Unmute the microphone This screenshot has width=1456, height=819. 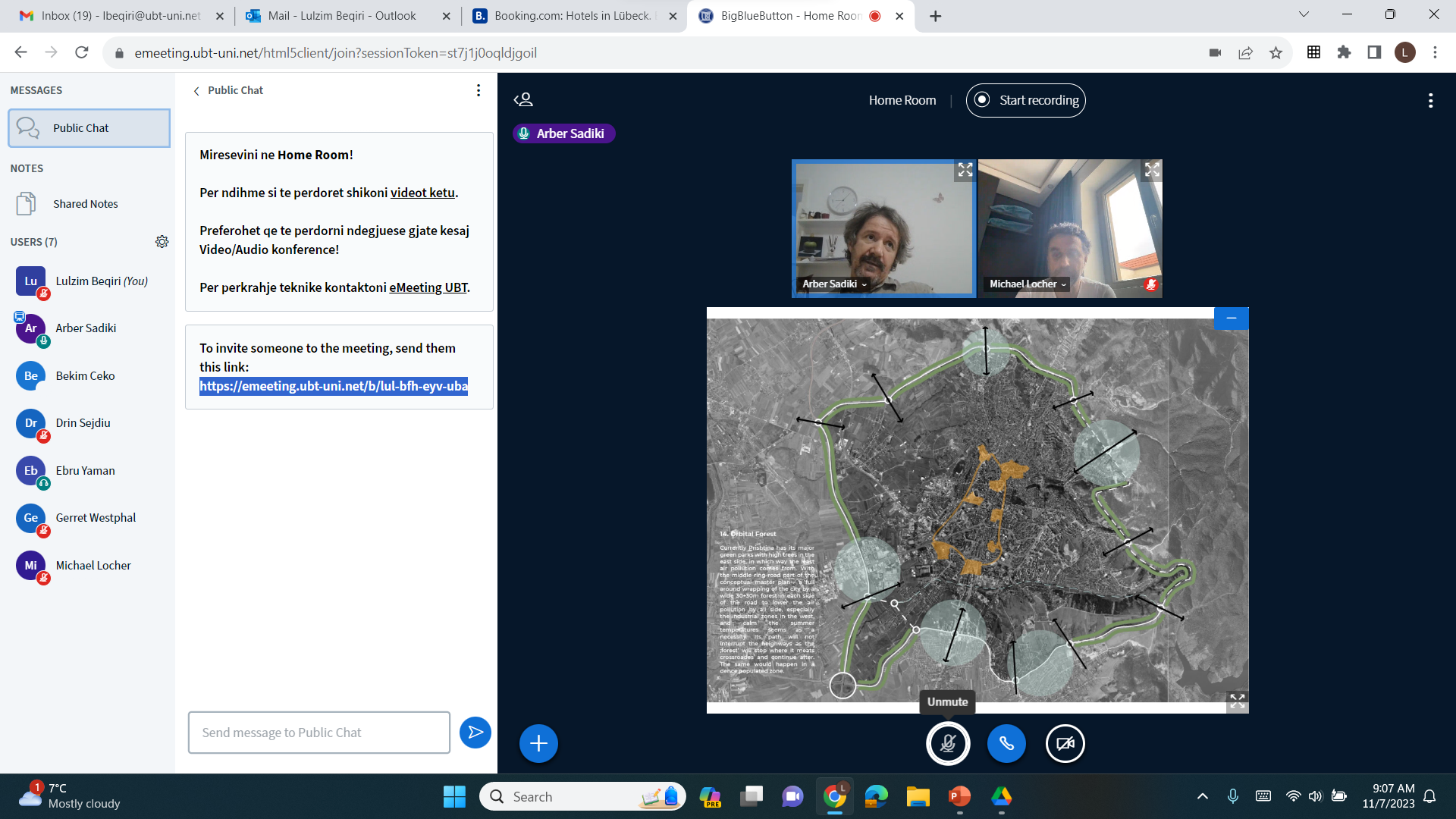(948, 743)
